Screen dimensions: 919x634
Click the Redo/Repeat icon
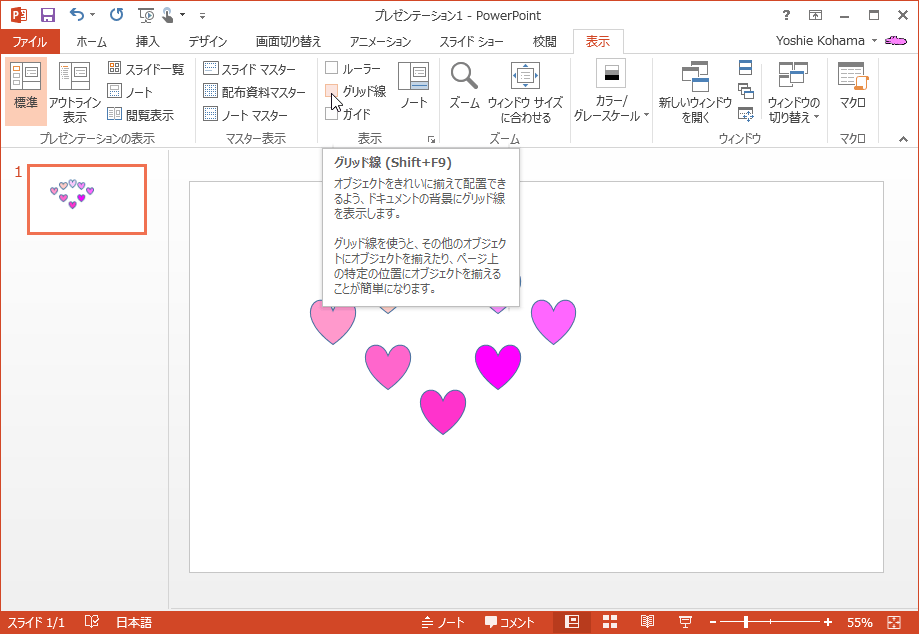tap(117, 15)
